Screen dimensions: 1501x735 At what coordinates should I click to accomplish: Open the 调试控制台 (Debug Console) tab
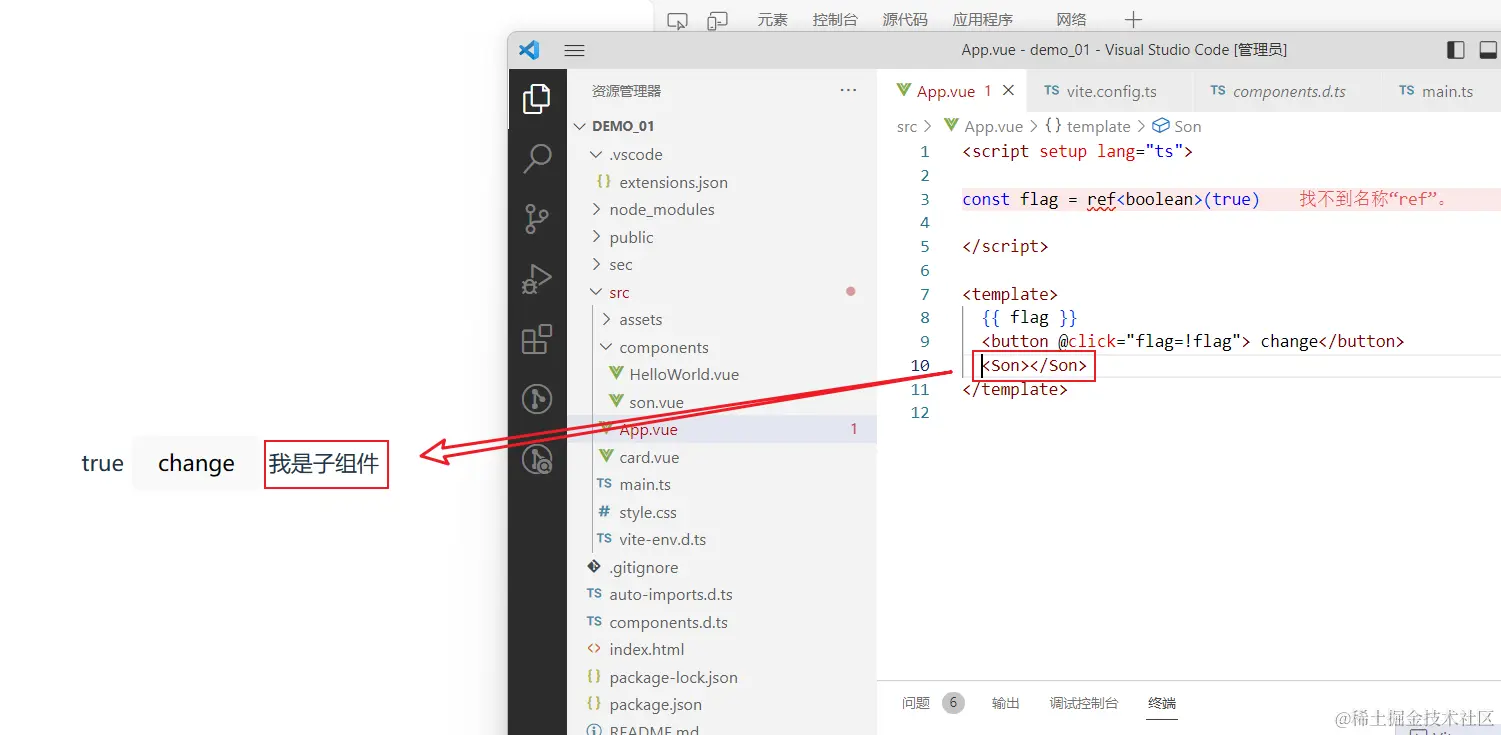point(1084,703)
